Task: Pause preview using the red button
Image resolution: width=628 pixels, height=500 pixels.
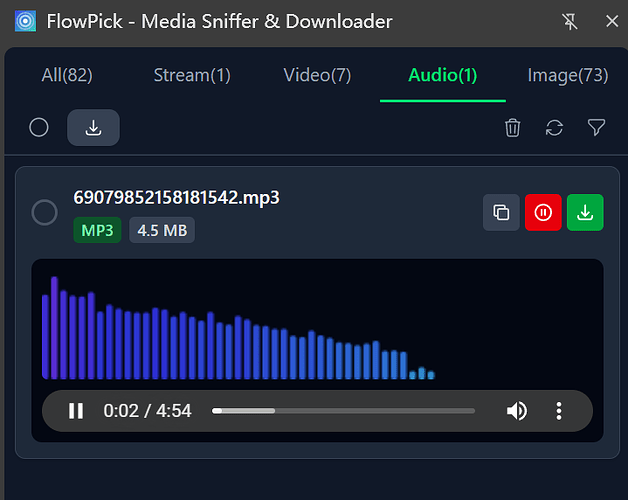Action: tap(543, 212)
